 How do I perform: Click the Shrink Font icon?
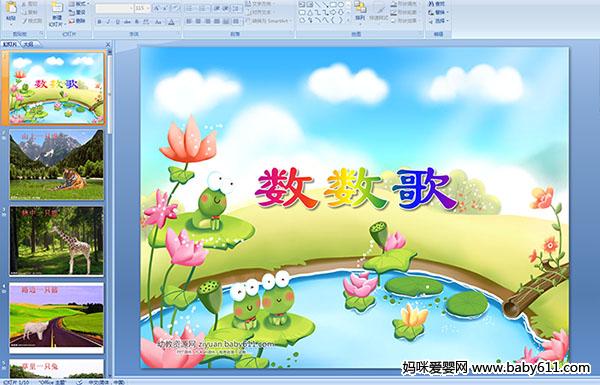[165, 8]
